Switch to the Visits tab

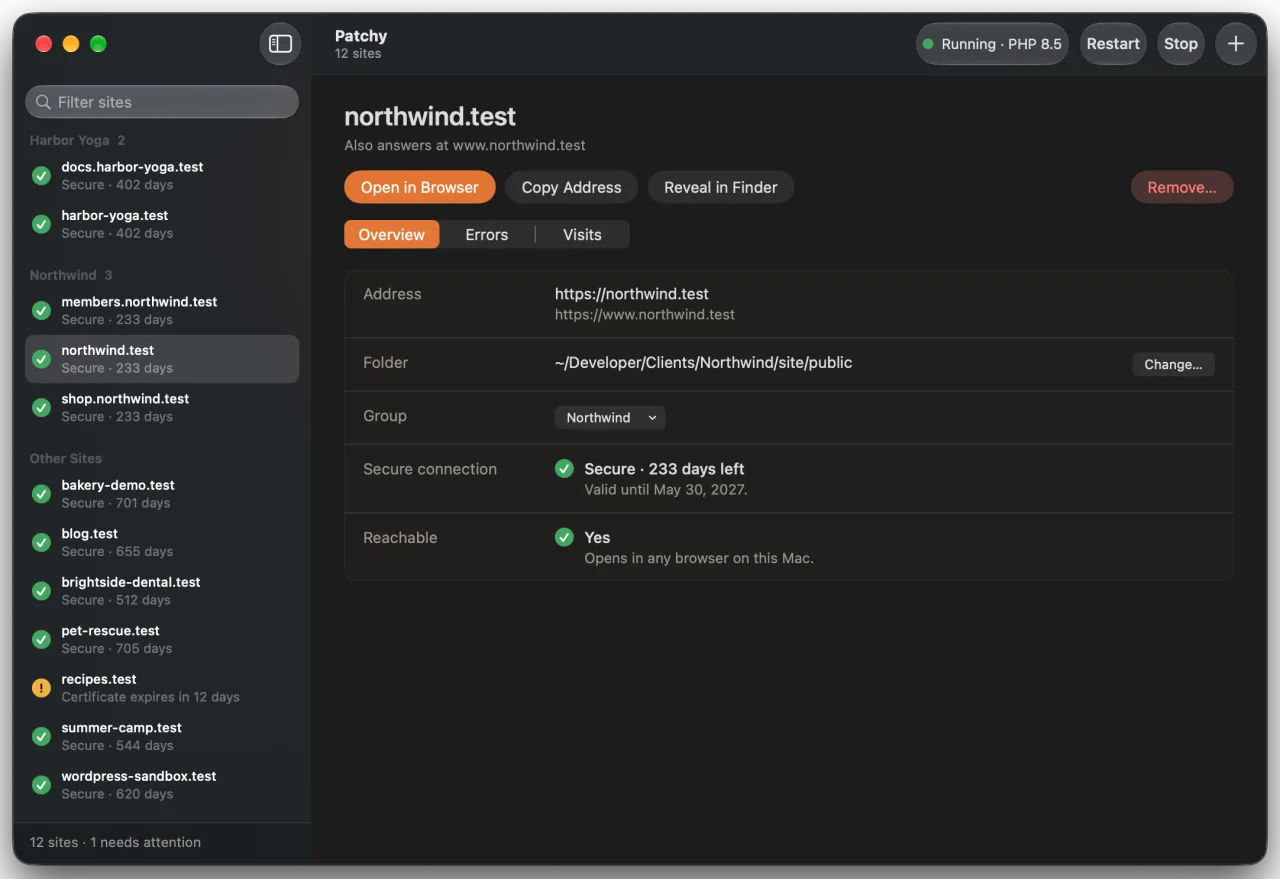(x=582, y=235)
